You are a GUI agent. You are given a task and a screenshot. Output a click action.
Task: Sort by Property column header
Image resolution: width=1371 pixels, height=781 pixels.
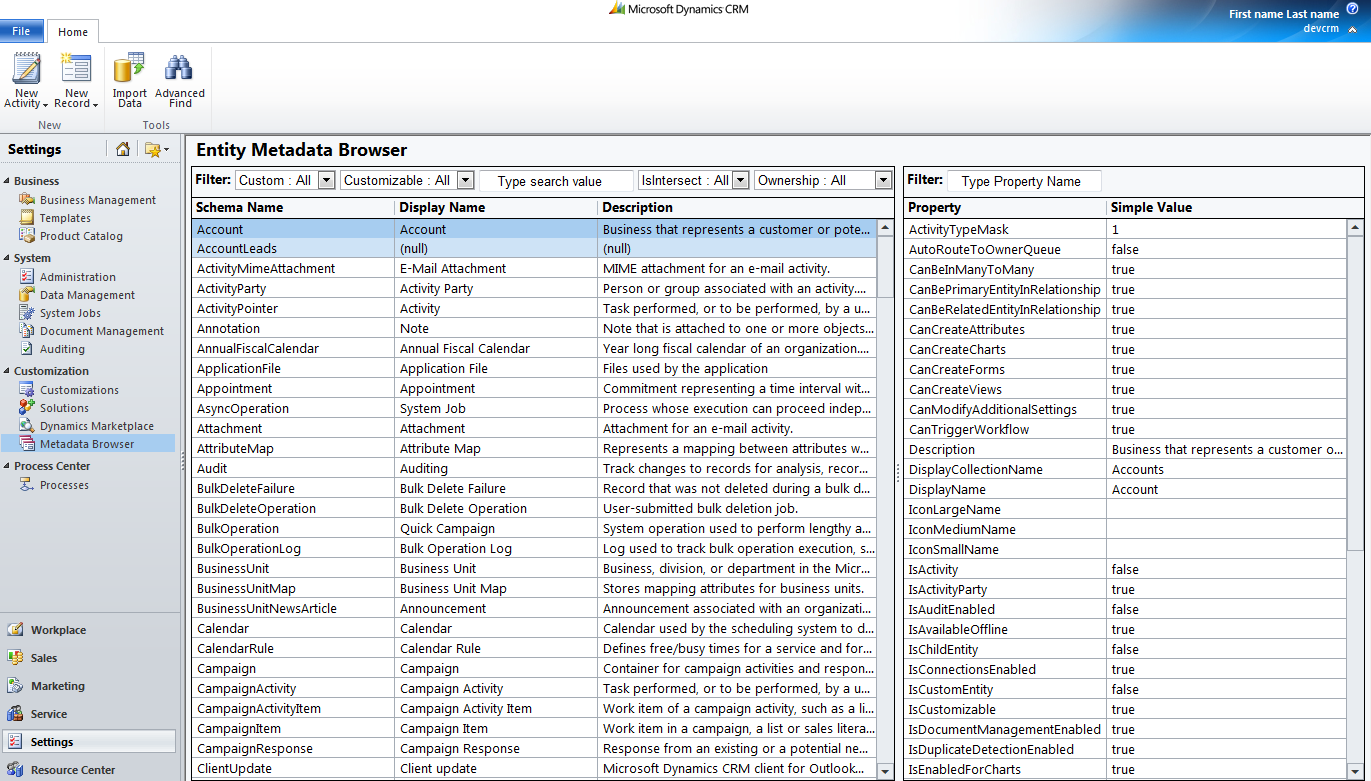click(1005, 207)
